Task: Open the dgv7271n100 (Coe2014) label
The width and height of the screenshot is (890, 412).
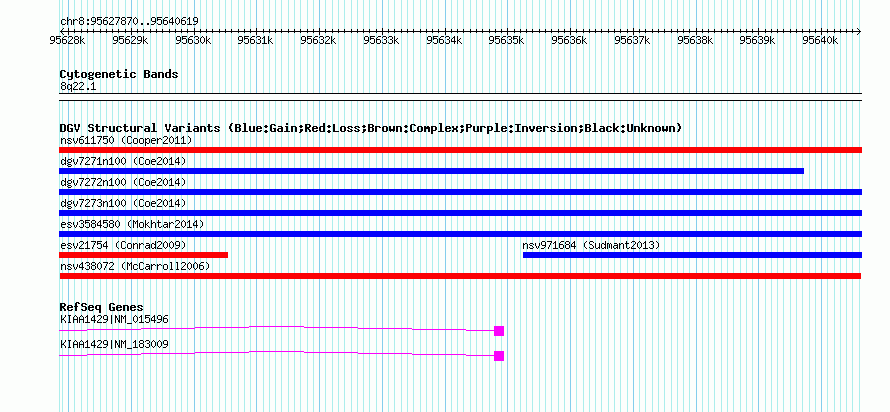Action: (x=123, y=161)
